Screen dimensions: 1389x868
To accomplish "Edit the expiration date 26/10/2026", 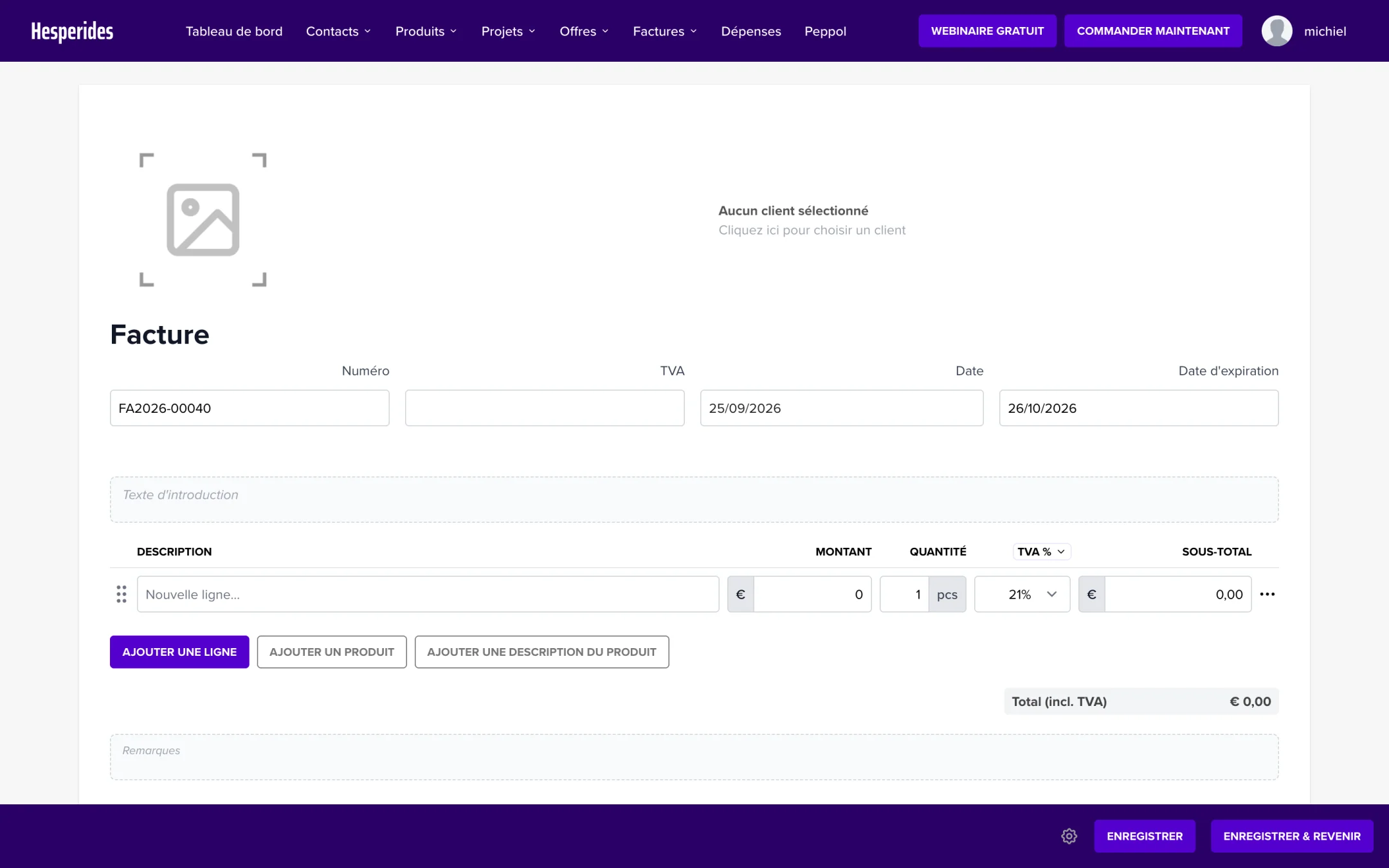I will point(1139,408).
